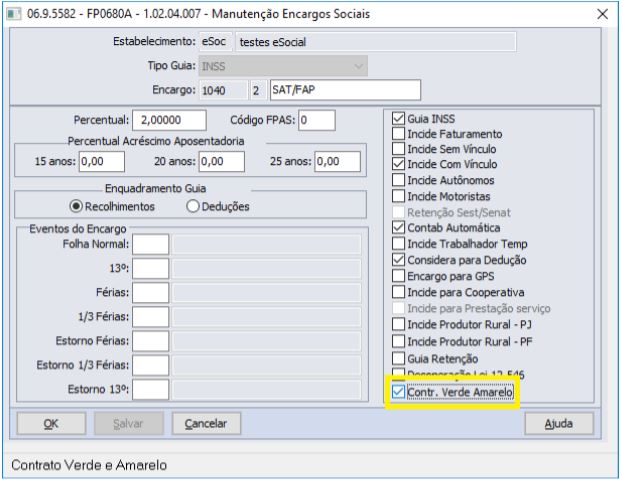Click the Percentual input field
Screen dimensions: 622x486
pos(169,120)
